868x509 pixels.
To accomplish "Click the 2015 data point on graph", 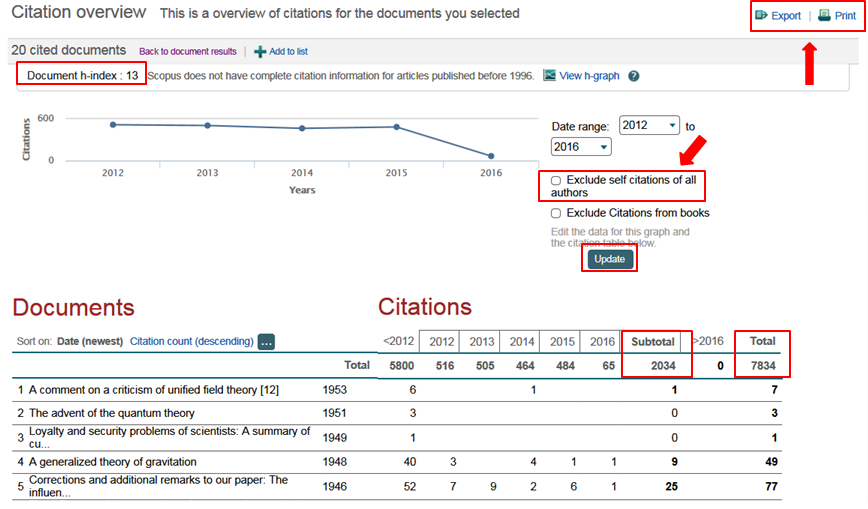I will click(397, 127).
